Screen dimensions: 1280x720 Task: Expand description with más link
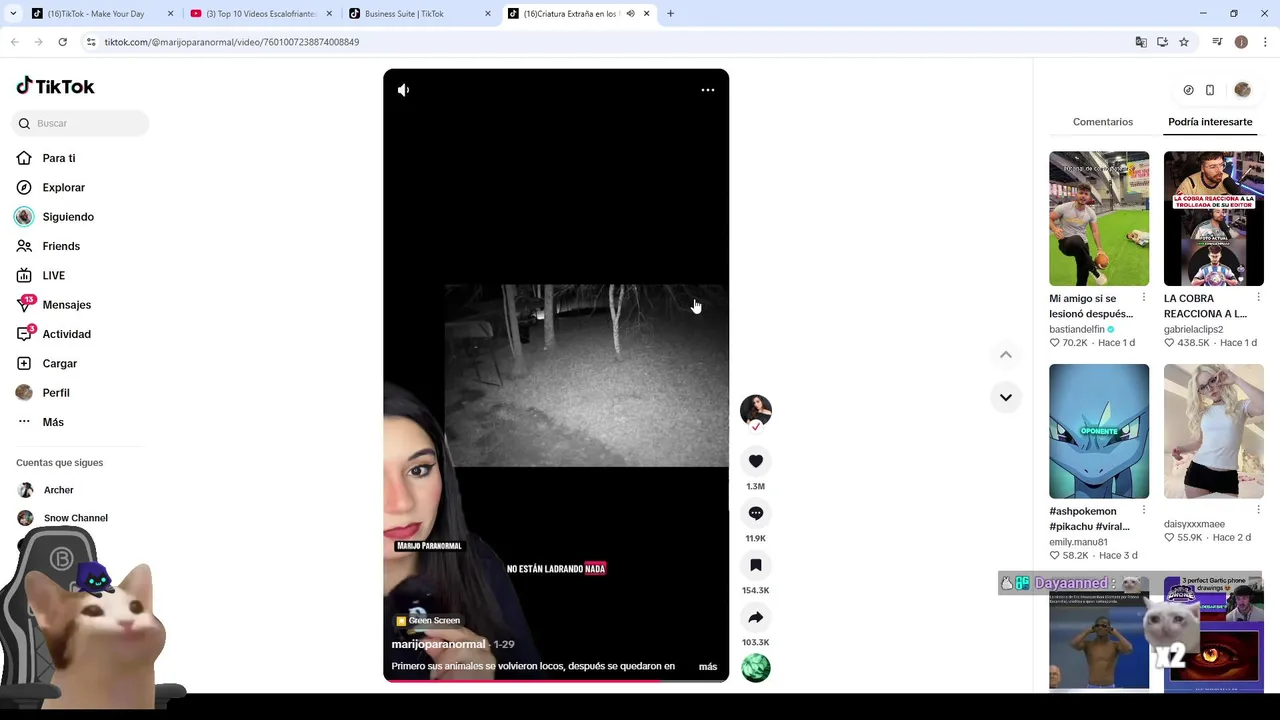[x=708, y=666]
